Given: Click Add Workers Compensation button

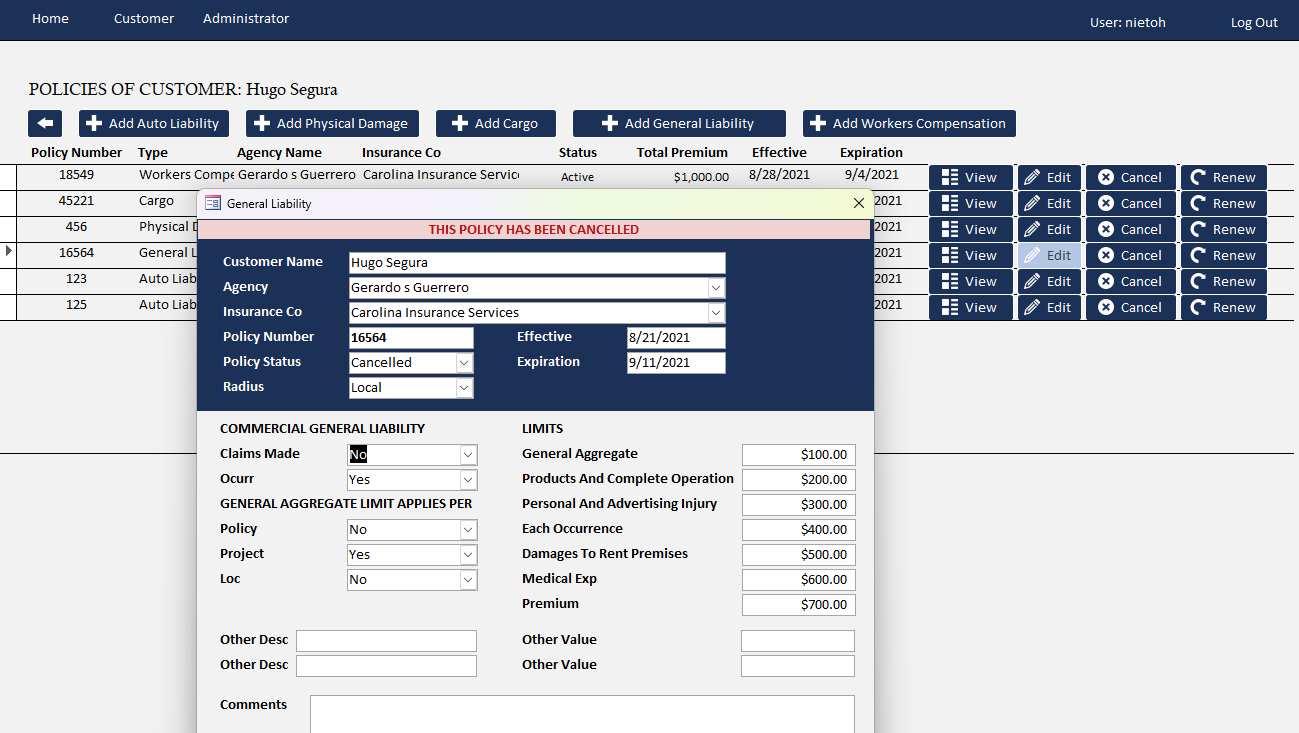Looking at the screenshot, I should (909, 123).
